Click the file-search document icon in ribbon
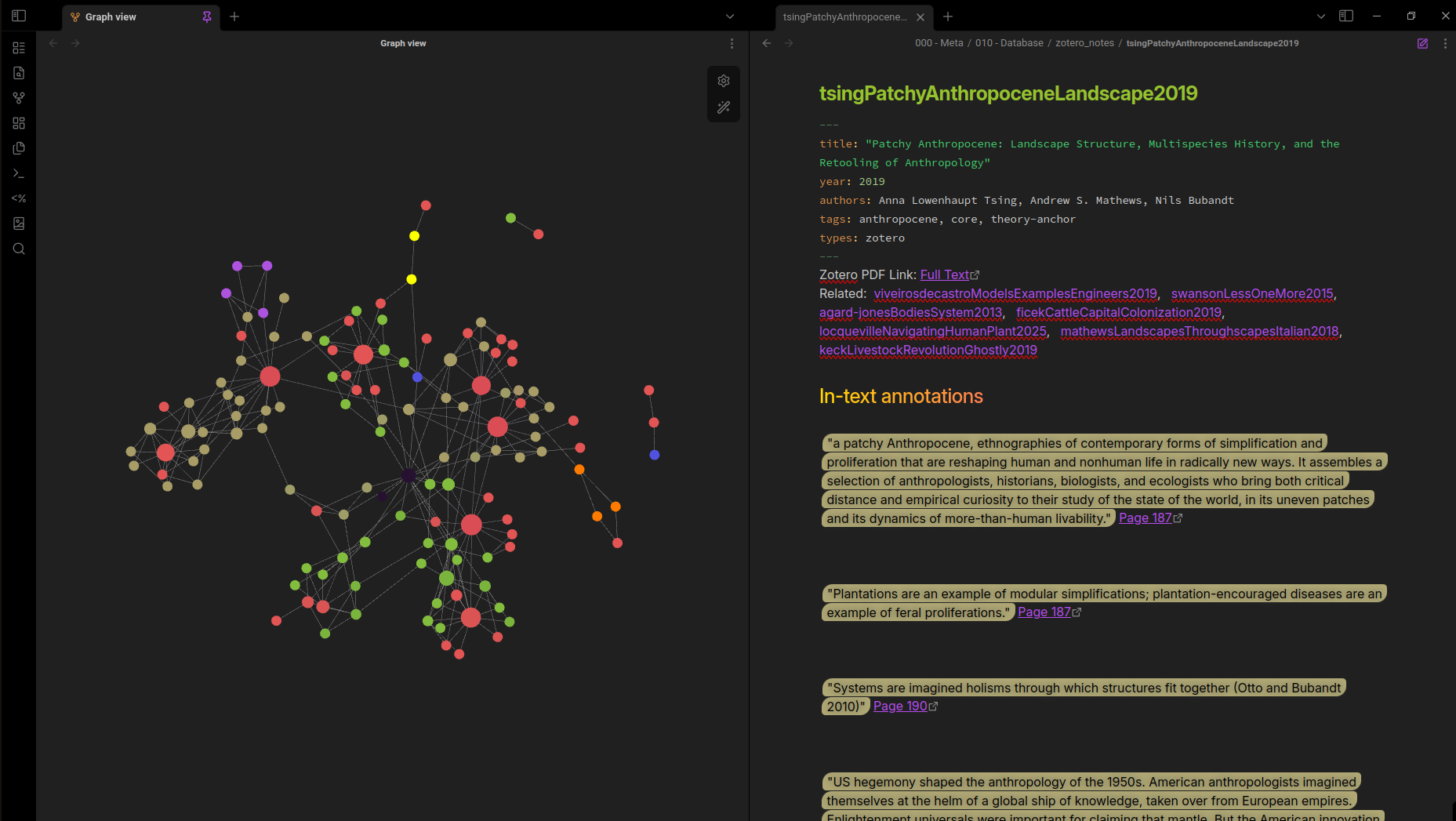The width and height of the screenshot is (1456, 821). [19, 73]
